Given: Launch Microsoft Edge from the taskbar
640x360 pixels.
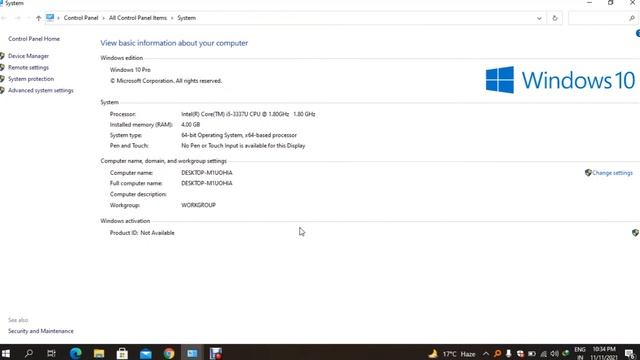Looking at the screenshot, I should [x=76, y=353].
